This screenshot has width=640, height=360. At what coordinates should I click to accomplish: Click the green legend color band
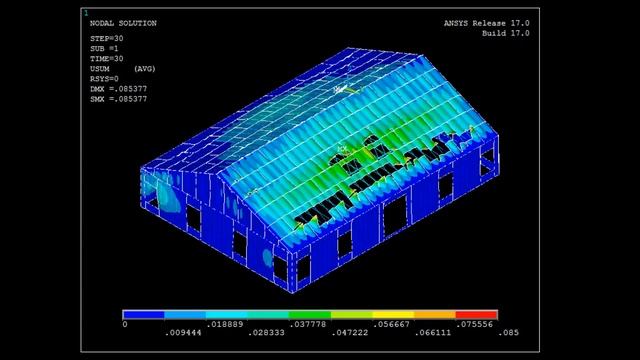click(310, 315)
